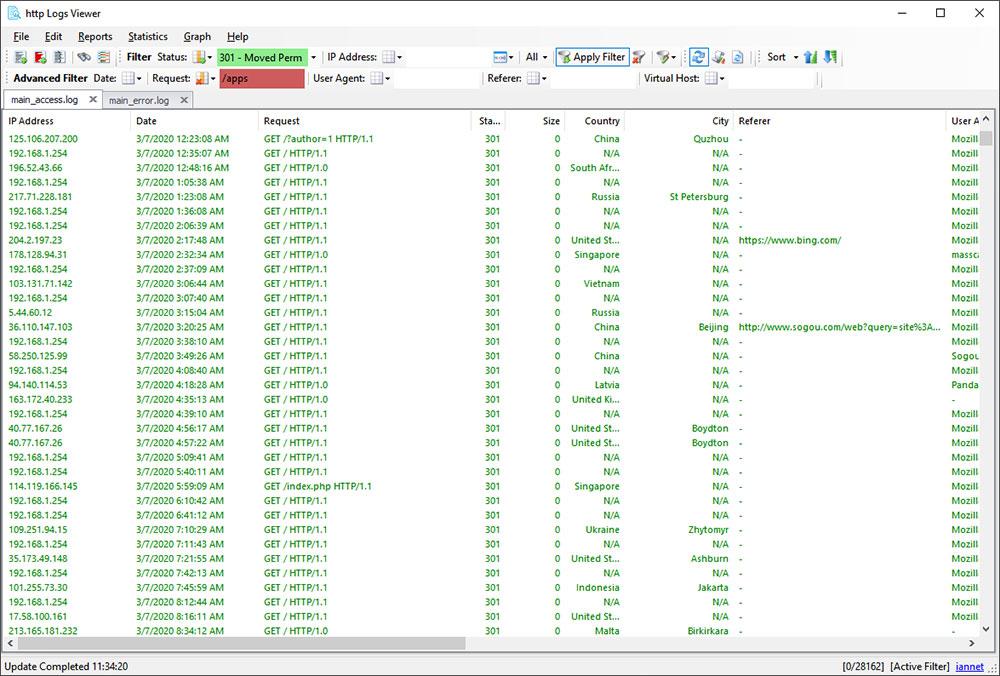Click the Referer column header
Screen dimensions: 1000x676
[x=840, y=121]
